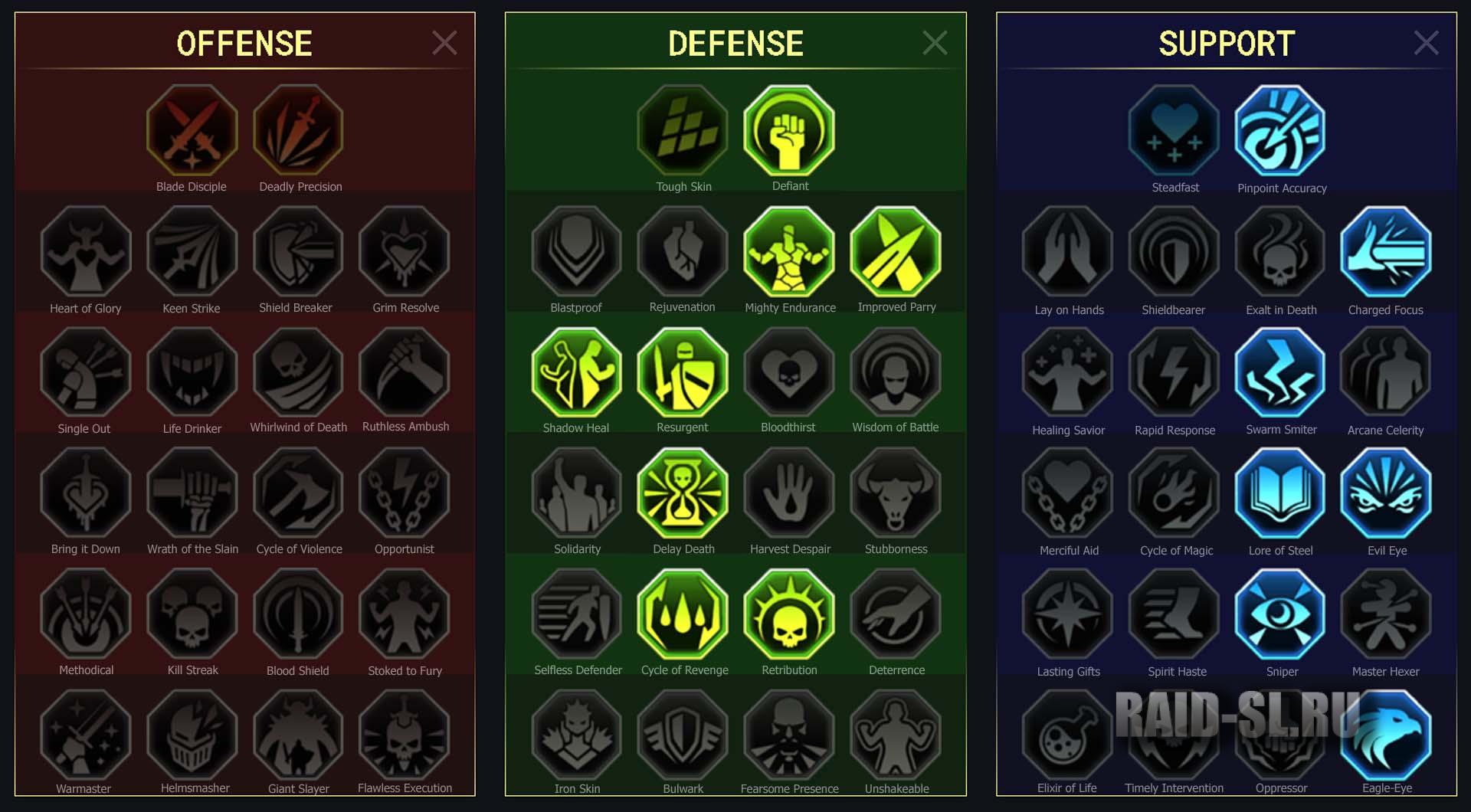Toggle the Charged Focus mastery
Image resolution: width=1471 pixels, height=812 pixels.
pyautogui.click(x=1386, y=251)
